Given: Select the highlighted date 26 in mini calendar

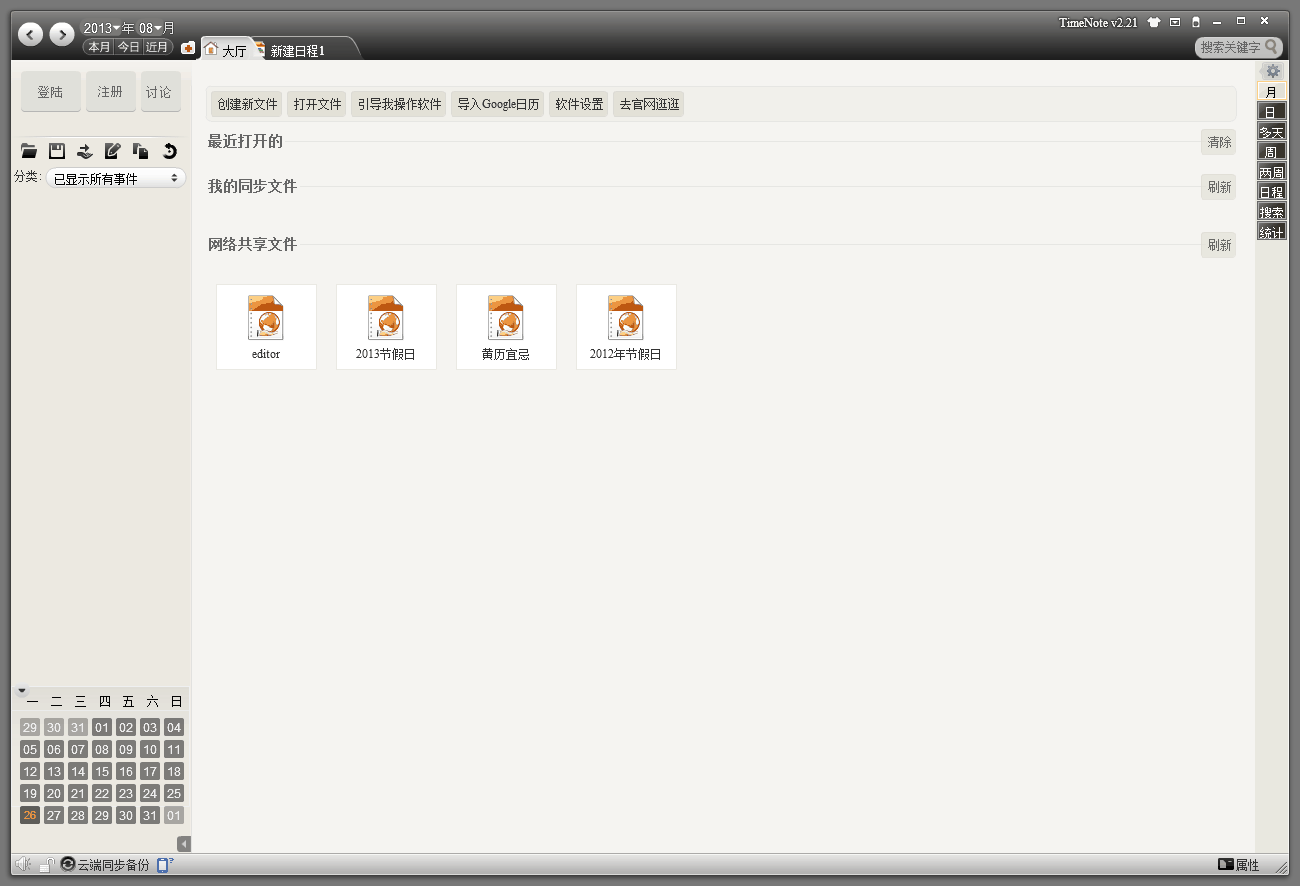Looking at the screenshot, I should pyautogui.click(x=30, y=815).
